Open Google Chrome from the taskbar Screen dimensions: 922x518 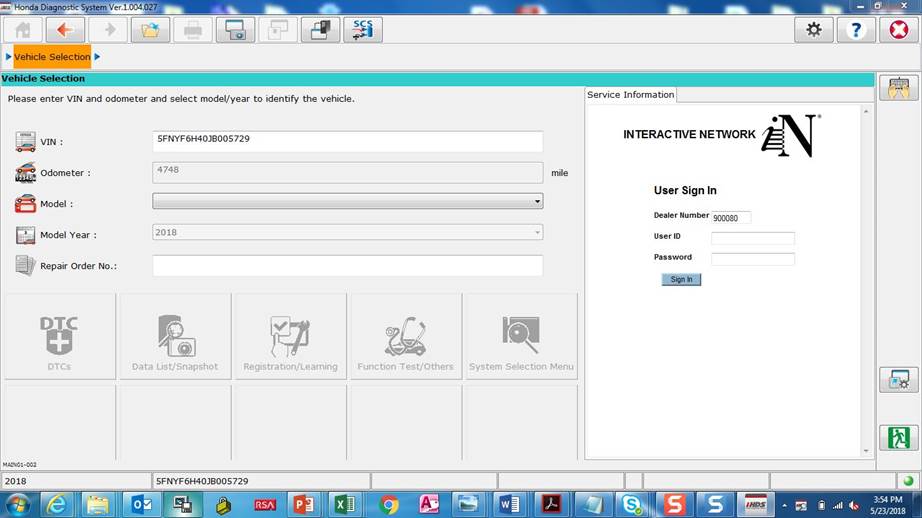[x=389, y=504]
